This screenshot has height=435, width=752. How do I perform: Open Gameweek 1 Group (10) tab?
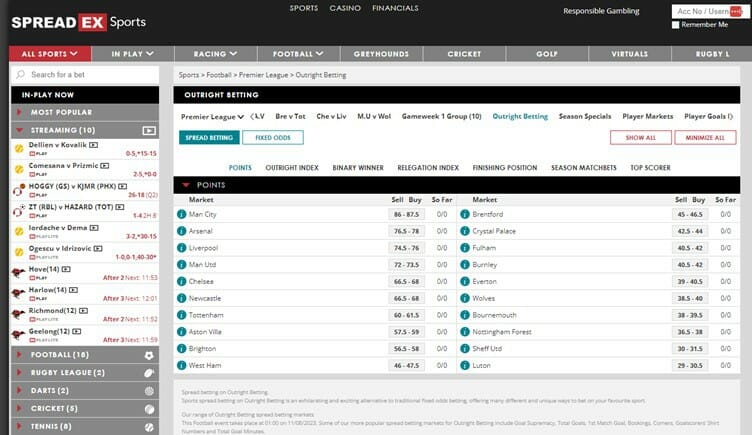pyautogui.click(x=442, y=117)
